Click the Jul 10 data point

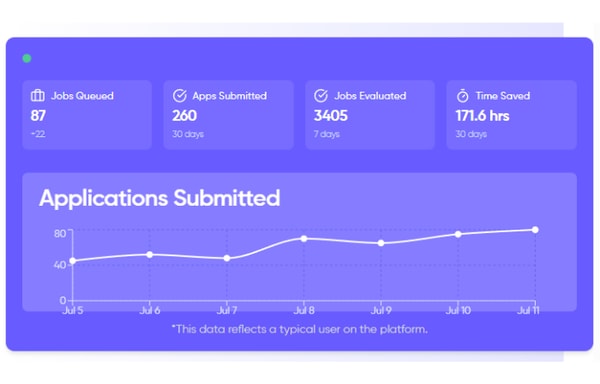tap(458, 234)
